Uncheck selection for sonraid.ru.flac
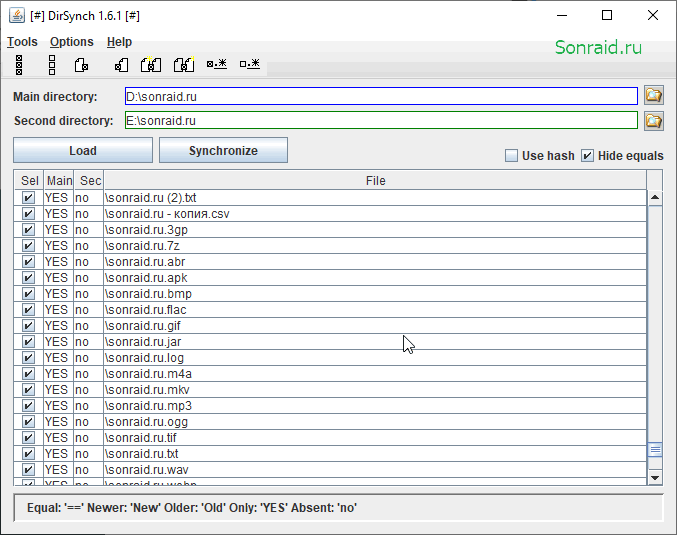The image size is (677, 535). pos(28,310)
